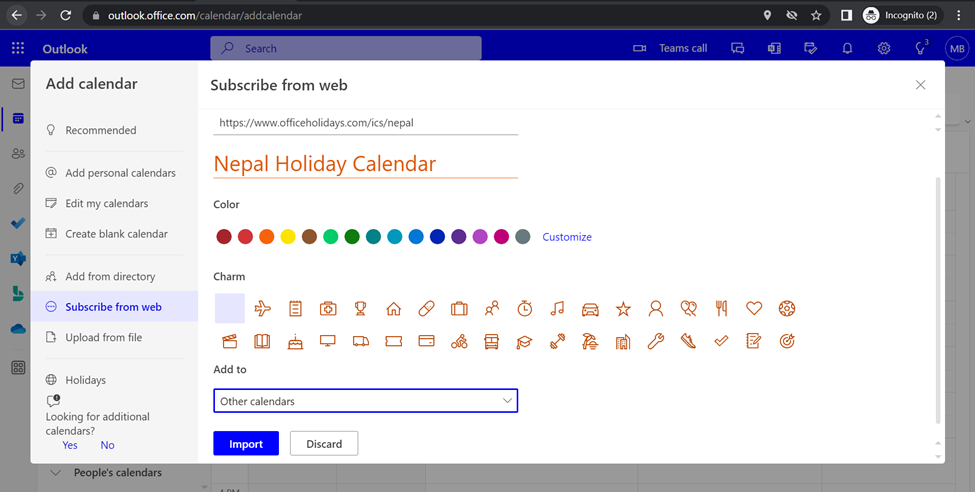The image size is (975, 492).
Task: Select the airplane charm
Action: [263, 309]
